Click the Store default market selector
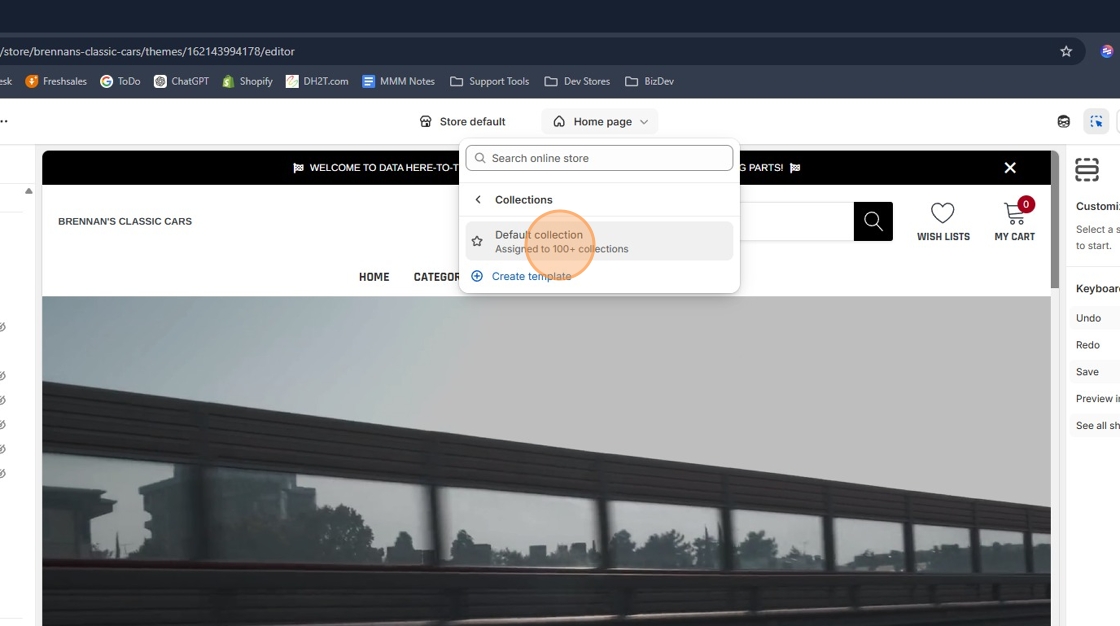 462,121
